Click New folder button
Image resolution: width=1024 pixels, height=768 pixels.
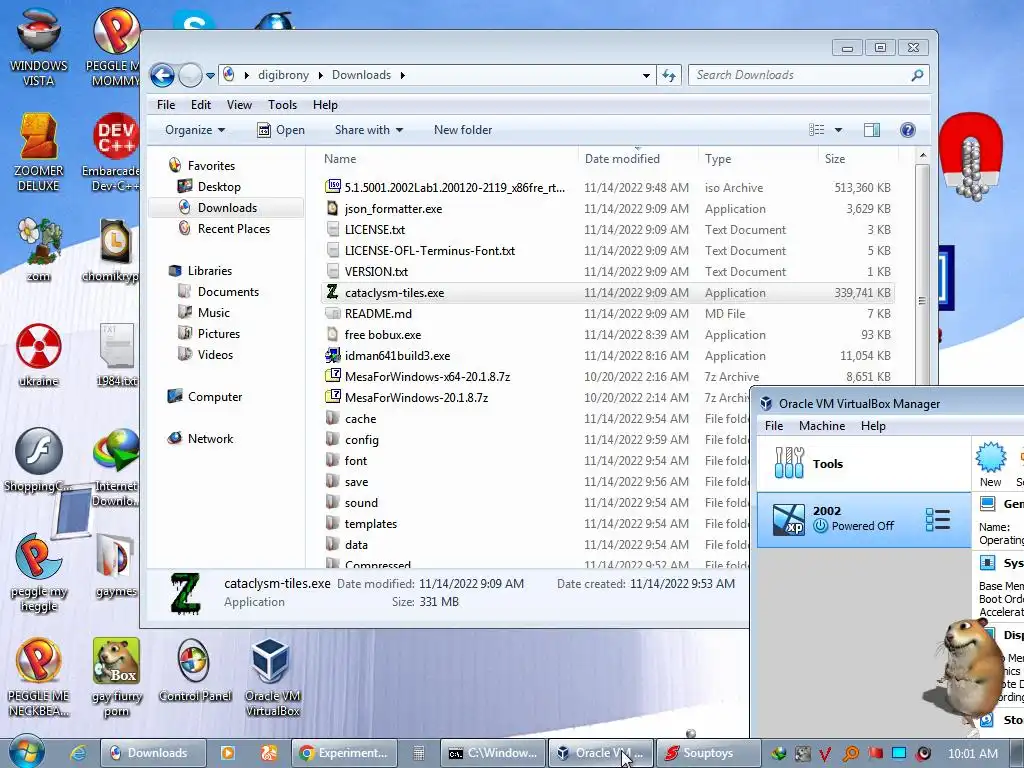[x=463, y=130]
